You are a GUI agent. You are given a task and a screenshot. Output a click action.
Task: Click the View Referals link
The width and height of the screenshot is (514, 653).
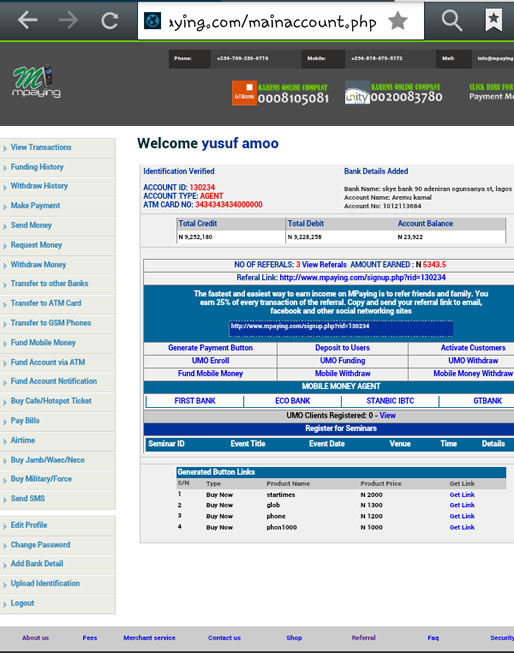pos(324,264)
